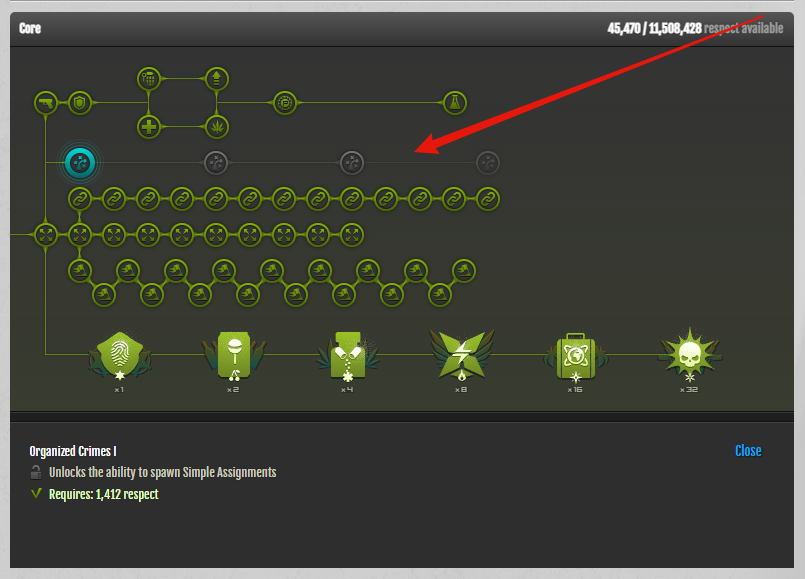Select the pill bottle x4 badge
Screen dimensions: 805x579
(x=348, y=358)
